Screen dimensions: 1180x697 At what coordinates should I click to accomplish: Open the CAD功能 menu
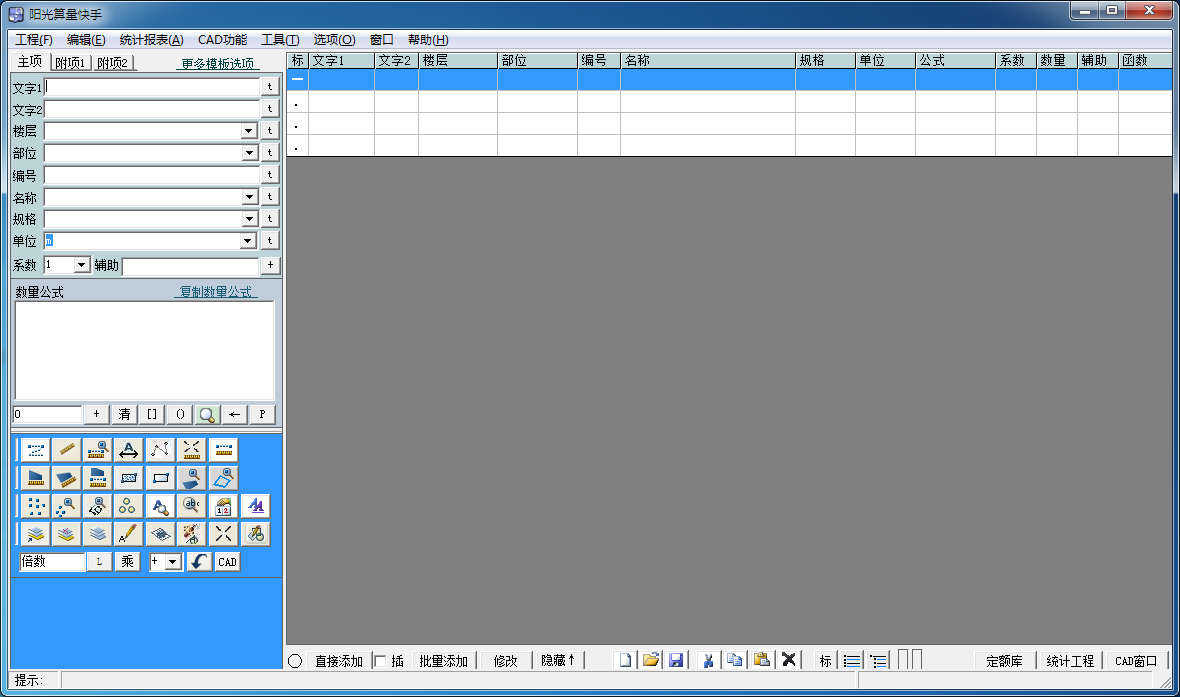point(222,40)
